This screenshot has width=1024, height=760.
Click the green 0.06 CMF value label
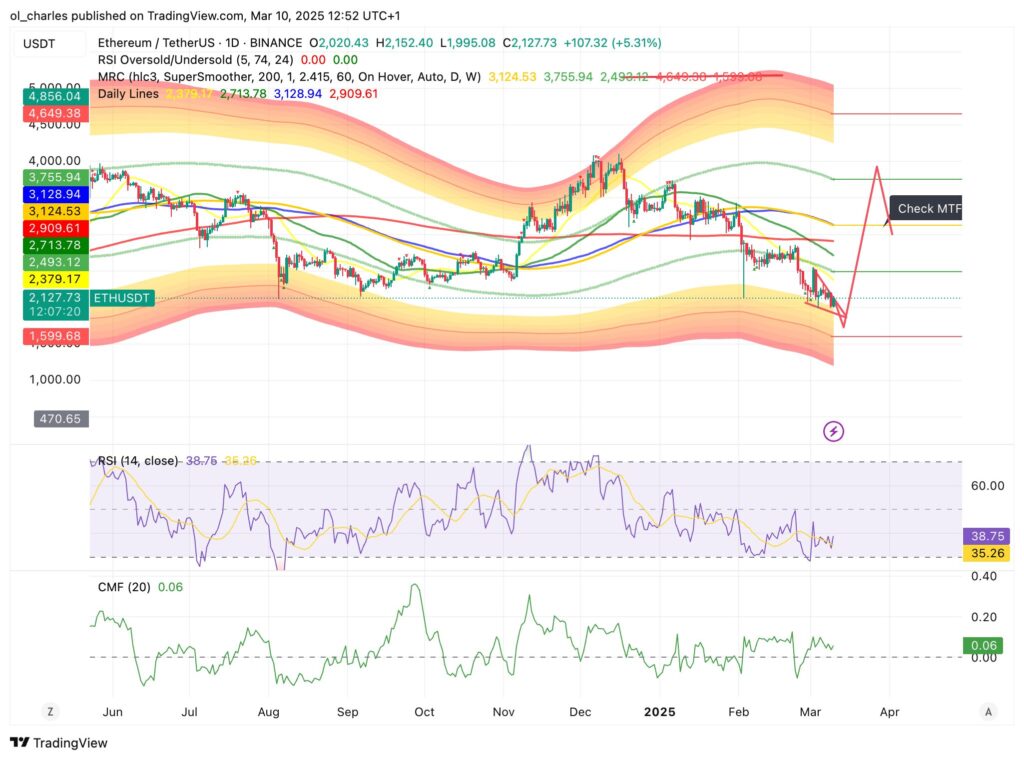981,645
